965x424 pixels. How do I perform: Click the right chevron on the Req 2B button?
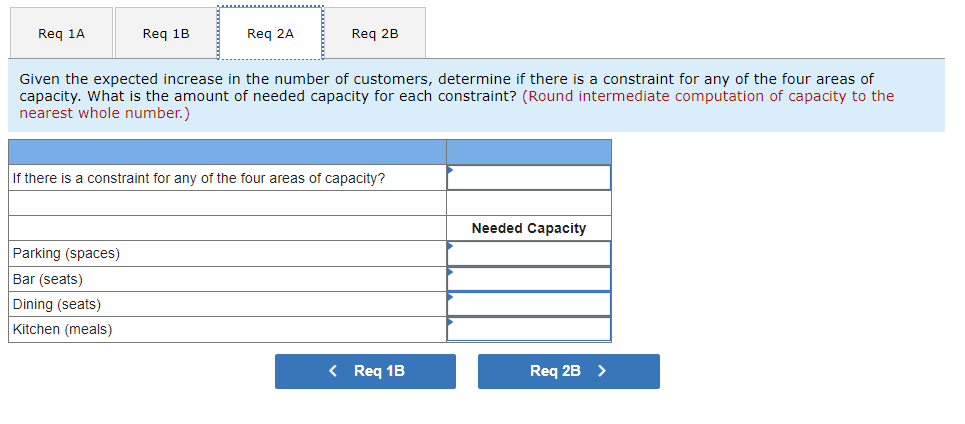point(602,371)
